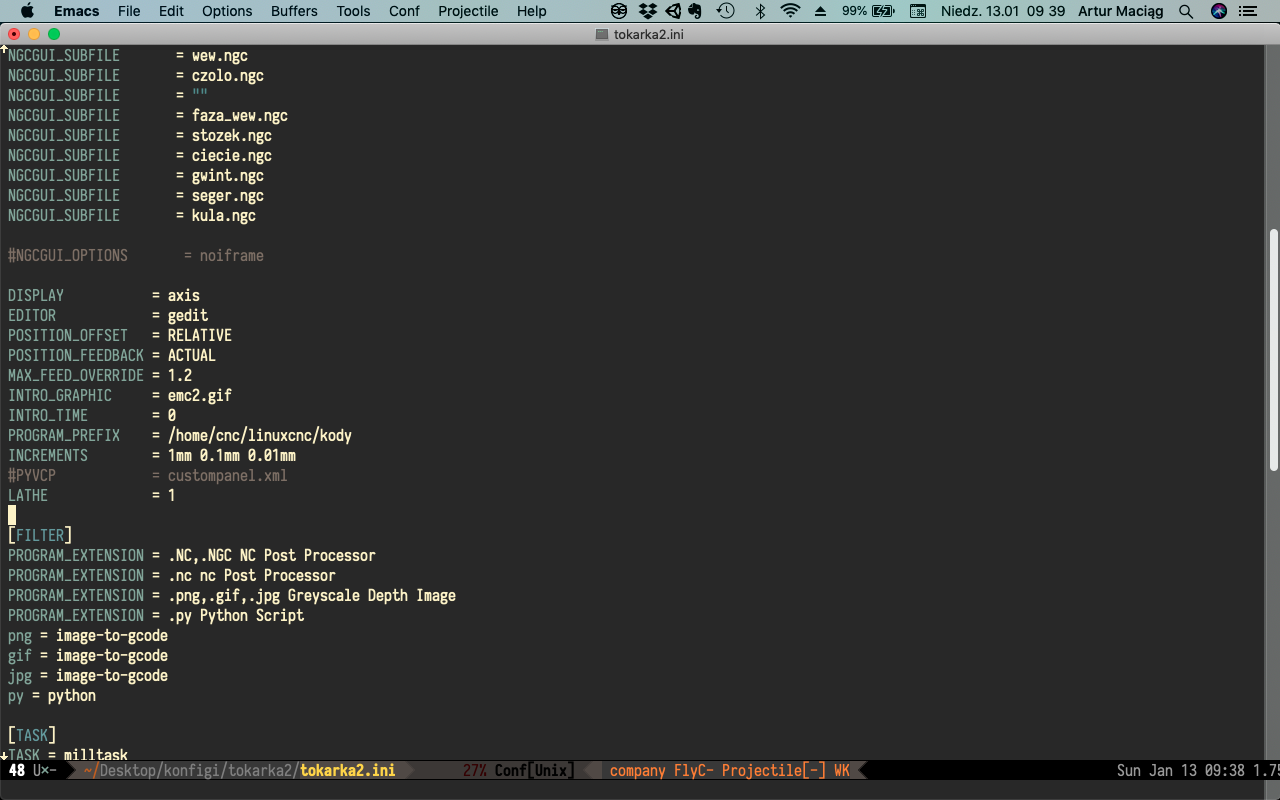Open Spotlight search
Image resolution: width=1280 pixels, height=800 pixels.
pos(1186,11)
